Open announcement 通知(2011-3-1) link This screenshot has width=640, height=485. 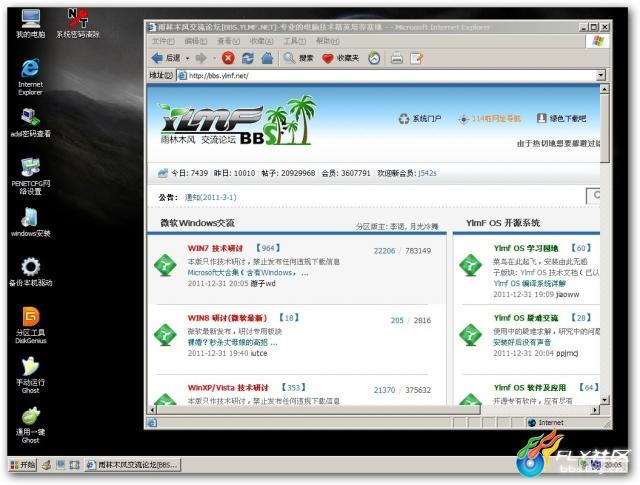pos(211,197)
